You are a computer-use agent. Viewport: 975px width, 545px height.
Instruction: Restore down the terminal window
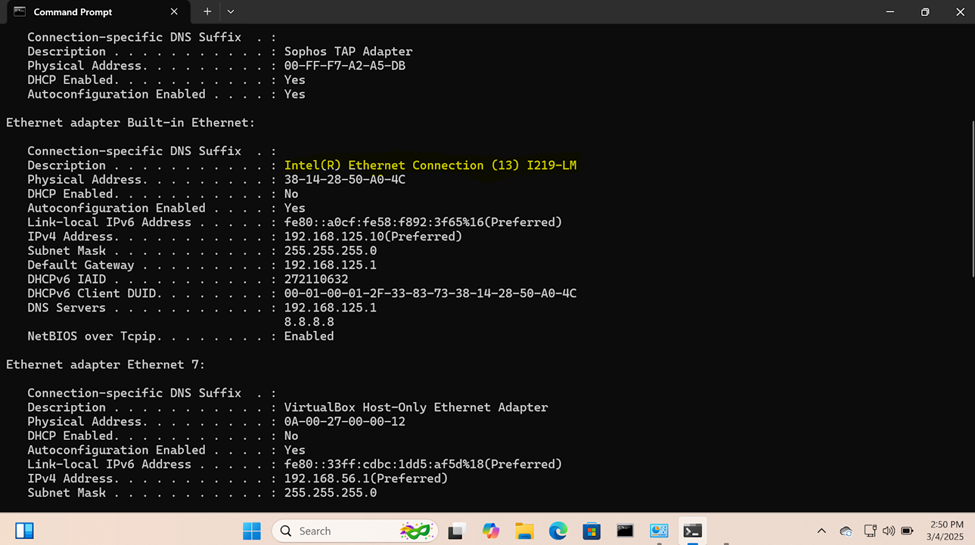pos(925,12)
